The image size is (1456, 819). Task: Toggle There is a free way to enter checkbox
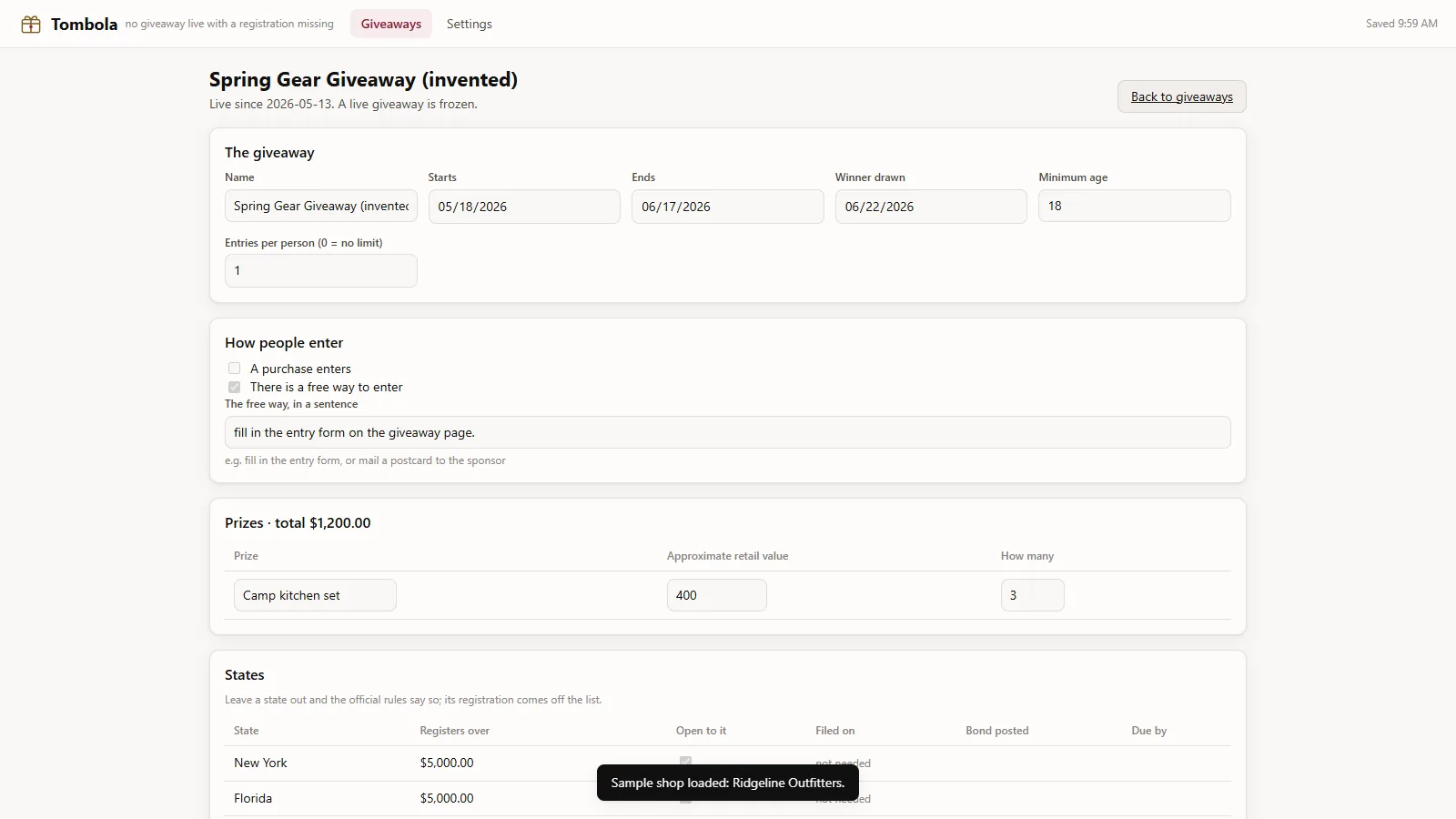point(235,387)
